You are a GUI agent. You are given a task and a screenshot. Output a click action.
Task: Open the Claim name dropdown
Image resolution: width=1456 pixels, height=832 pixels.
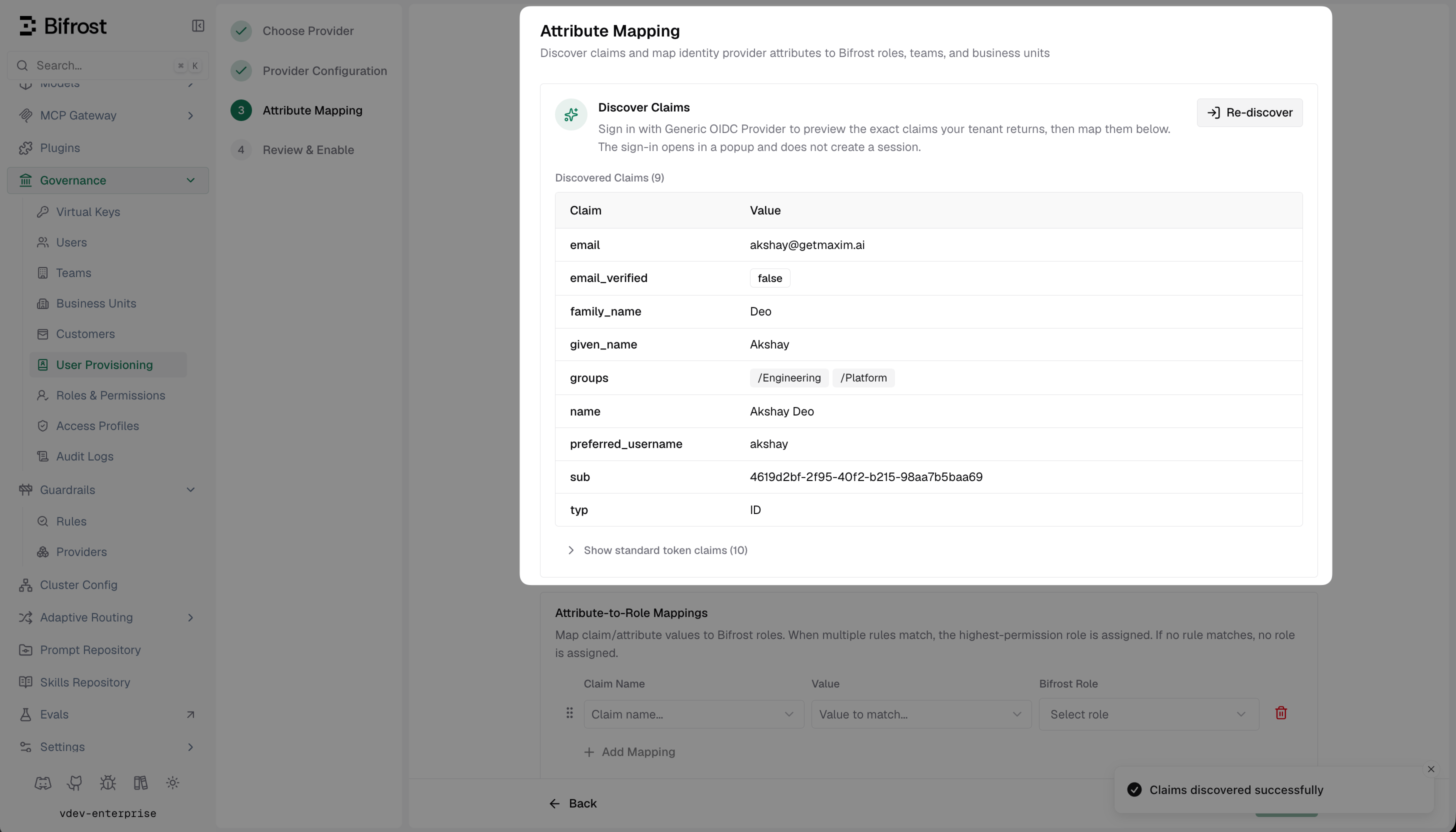click(693, 714)
